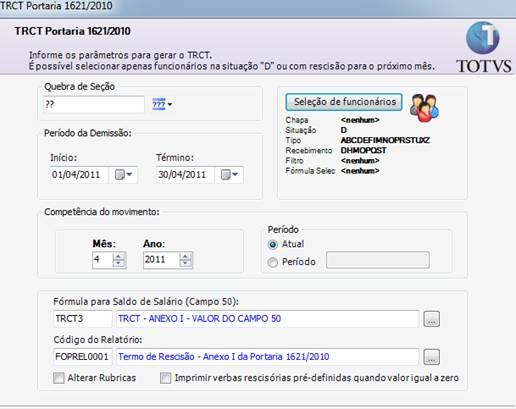Click the Seleção de funcionários button
This screenshot has width=516, height=409.
[x=344, y=102]
